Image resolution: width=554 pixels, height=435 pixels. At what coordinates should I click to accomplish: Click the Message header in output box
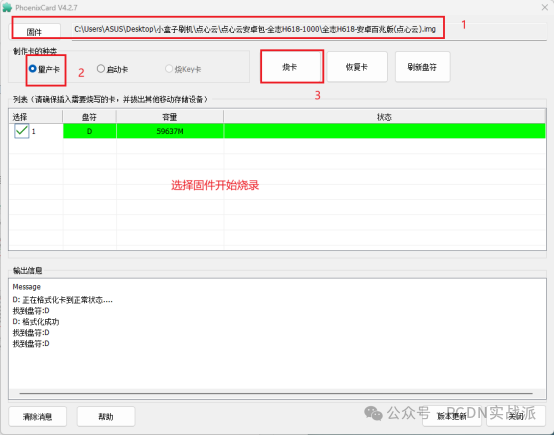pyautogui.click(x=26, y=287)
